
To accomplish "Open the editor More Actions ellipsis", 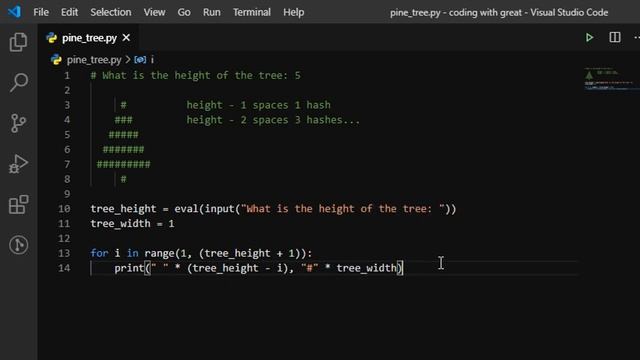I will (637, 38).
